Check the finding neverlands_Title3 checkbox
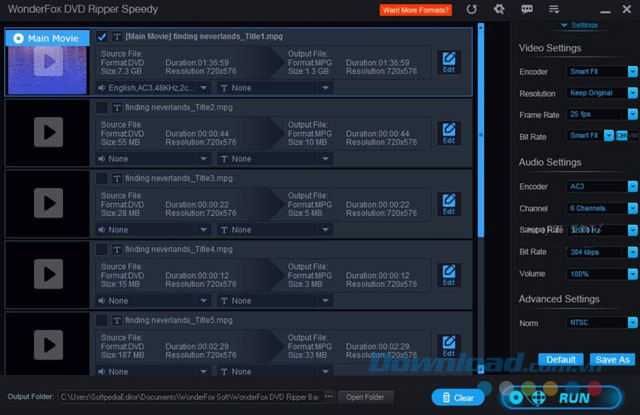Image resolution: width=640 pixels, height=415 pixels. 102,178
